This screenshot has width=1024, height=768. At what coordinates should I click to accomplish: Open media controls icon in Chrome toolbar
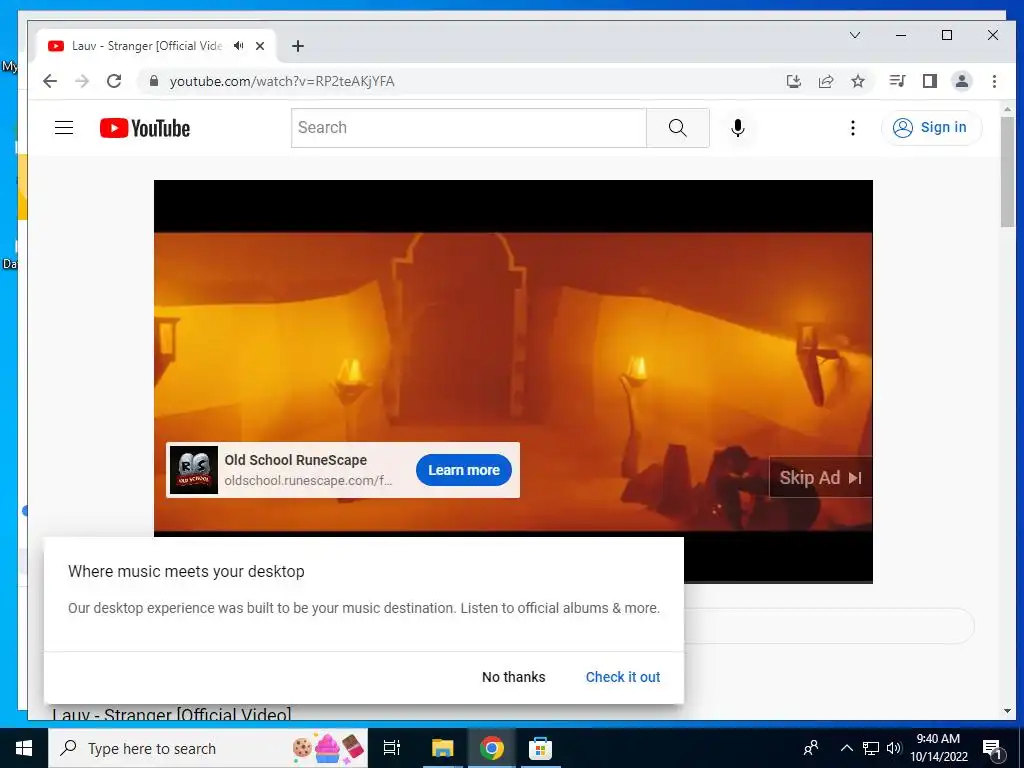click(x=897, y=81)
